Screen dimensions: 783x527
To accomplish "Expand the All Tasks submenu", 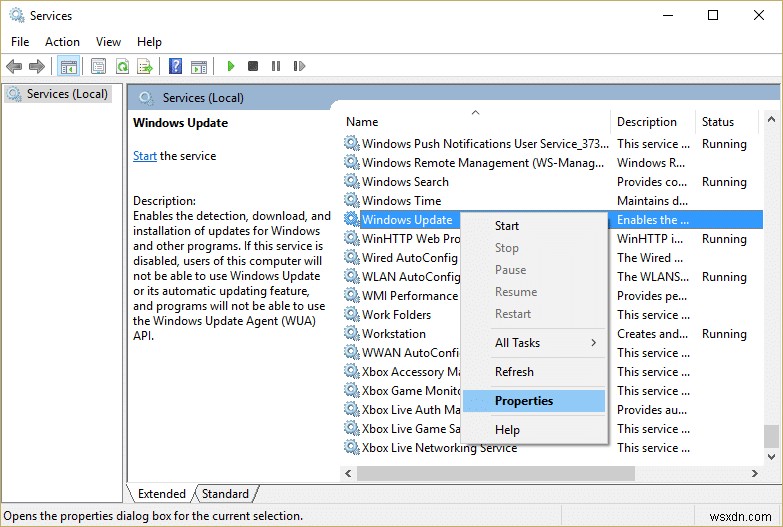I will point(546,343).
